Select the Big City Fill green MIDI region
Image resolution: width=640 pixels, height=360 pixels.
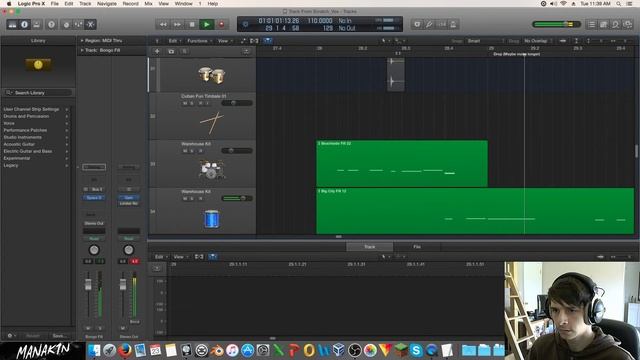point(476,211)
